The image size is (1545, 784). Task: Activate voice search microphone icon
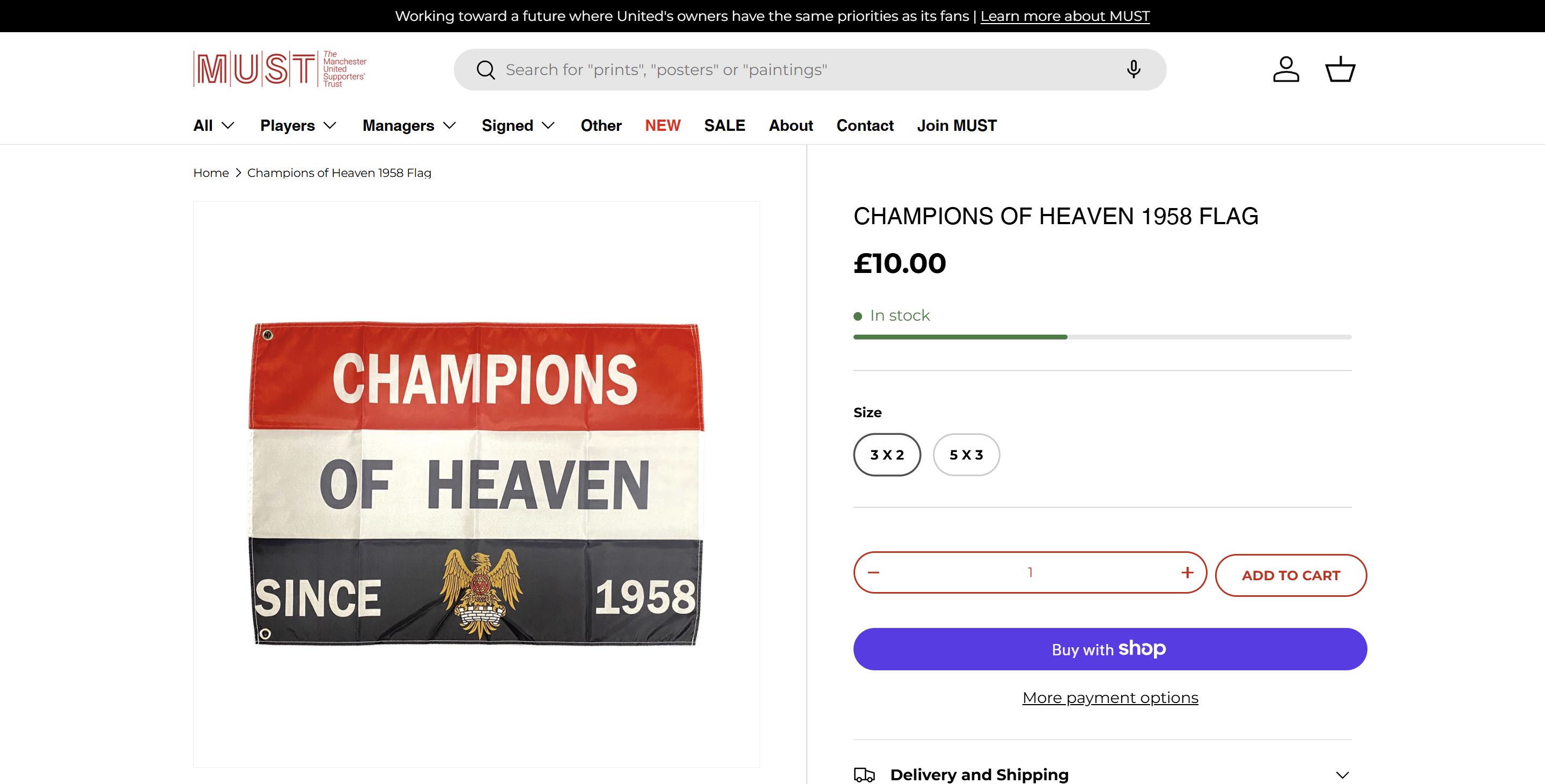tap(1133, 70)
